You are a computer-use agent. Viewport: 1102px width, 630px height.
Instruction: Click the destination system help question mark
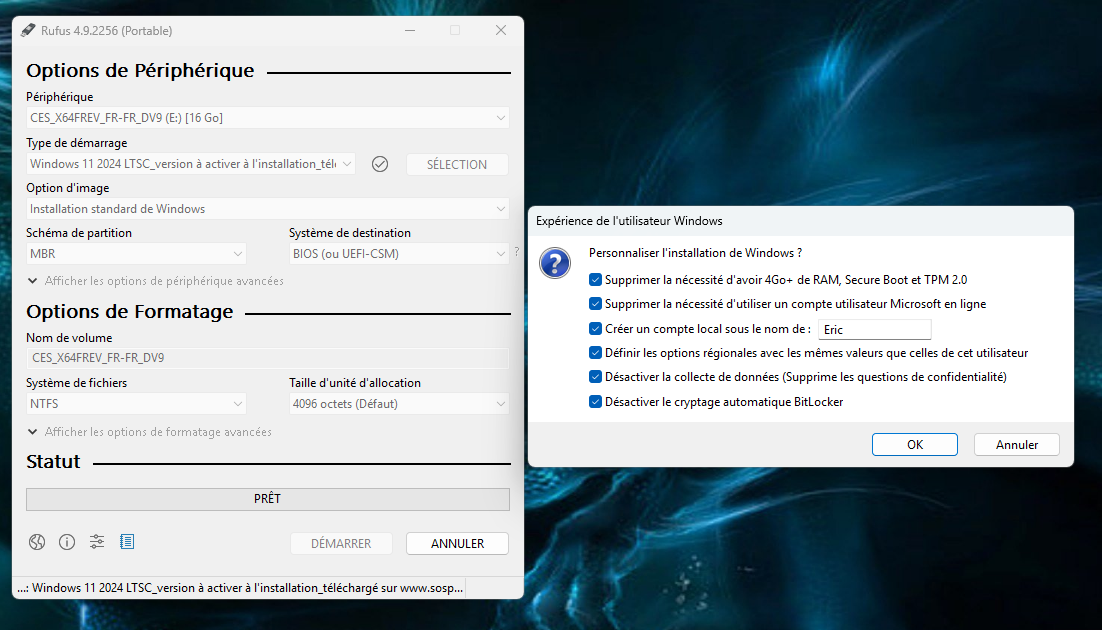[517, 251]
